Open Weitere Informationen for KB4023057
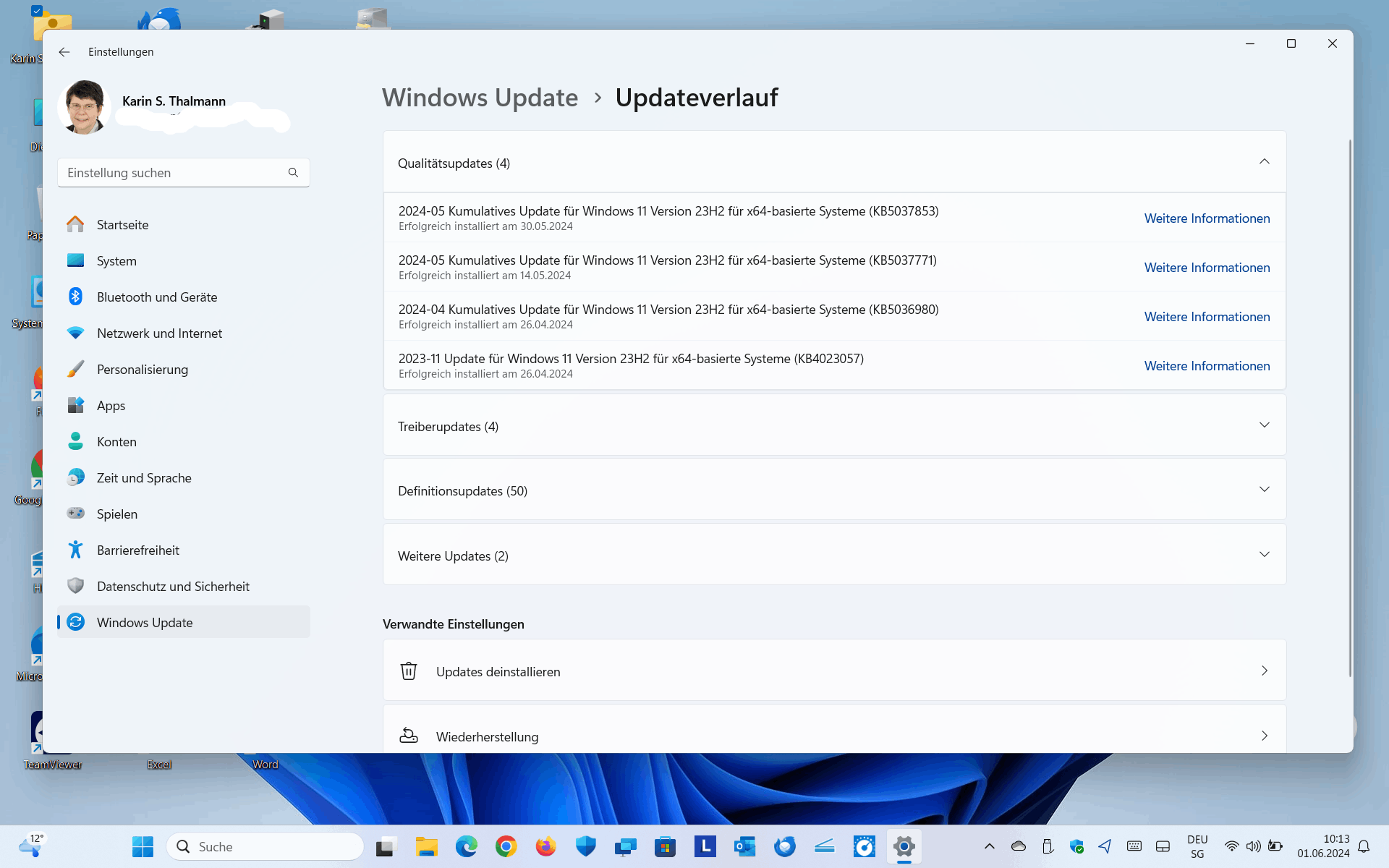 [1207, 366]
